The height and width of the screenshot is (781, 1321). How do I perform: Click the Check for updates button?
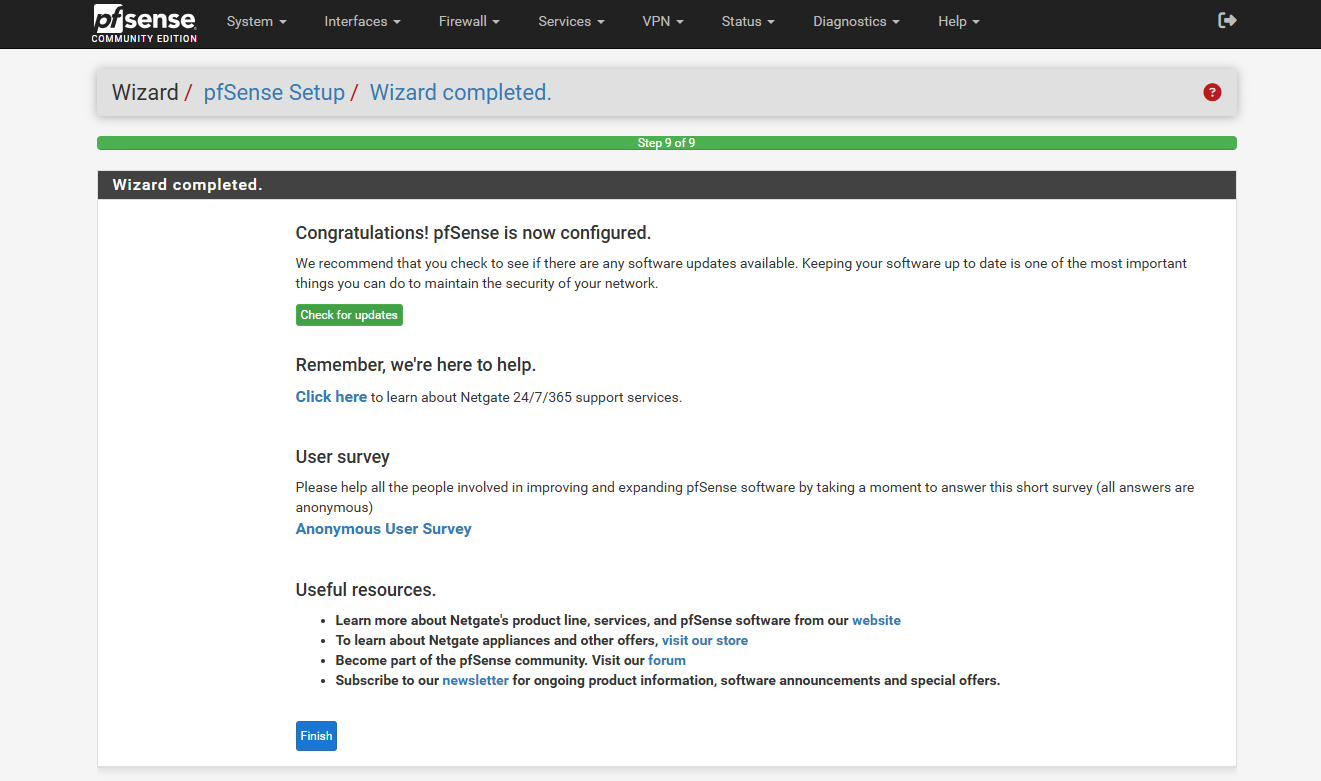349,315
